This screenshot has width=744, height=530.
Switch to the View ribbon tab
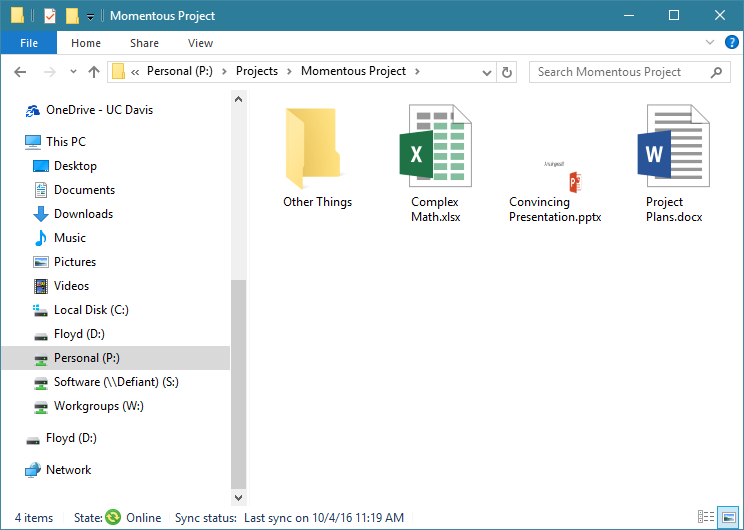tap(200, 43)
